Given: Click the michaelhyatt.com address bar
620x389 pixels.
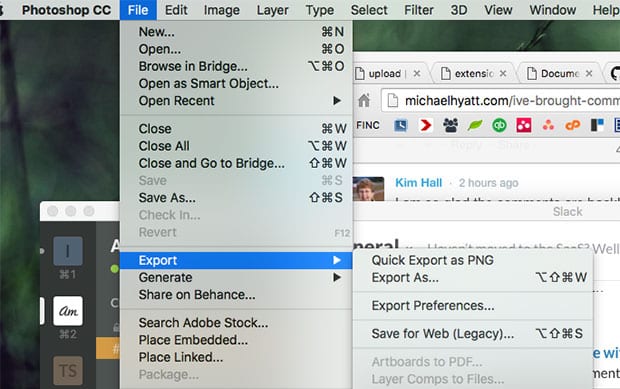Looking at the screenshot, I should pos(501,101).
